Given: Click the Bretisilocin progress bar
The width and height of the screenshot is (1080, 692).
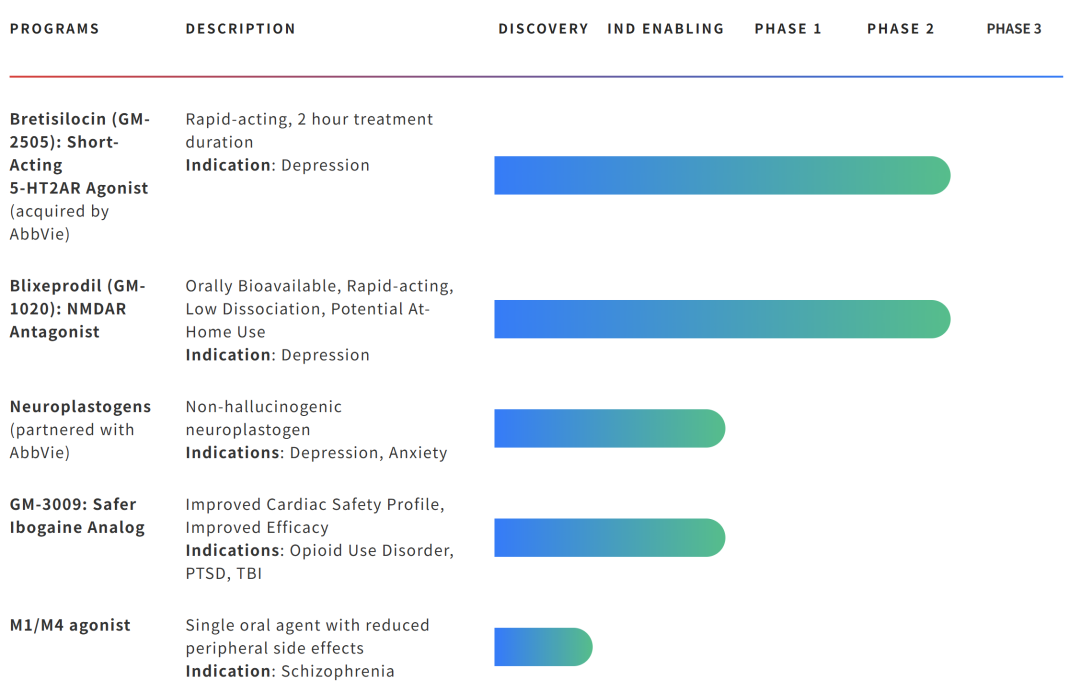Looking at the screenshot, I should [x=721, y=176].
